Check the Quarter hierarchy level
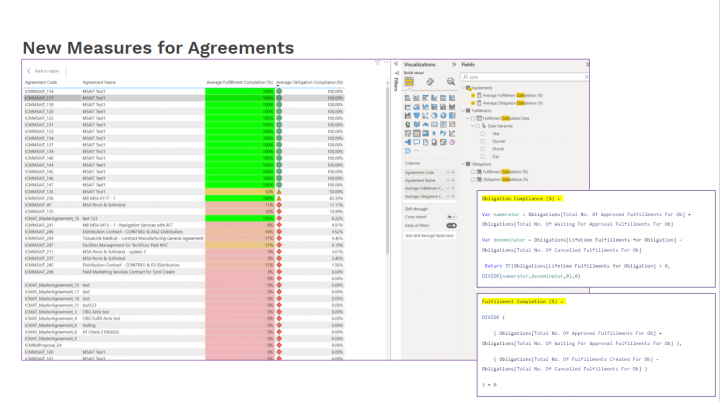This screenshot has height=401, width=720. 483,141
